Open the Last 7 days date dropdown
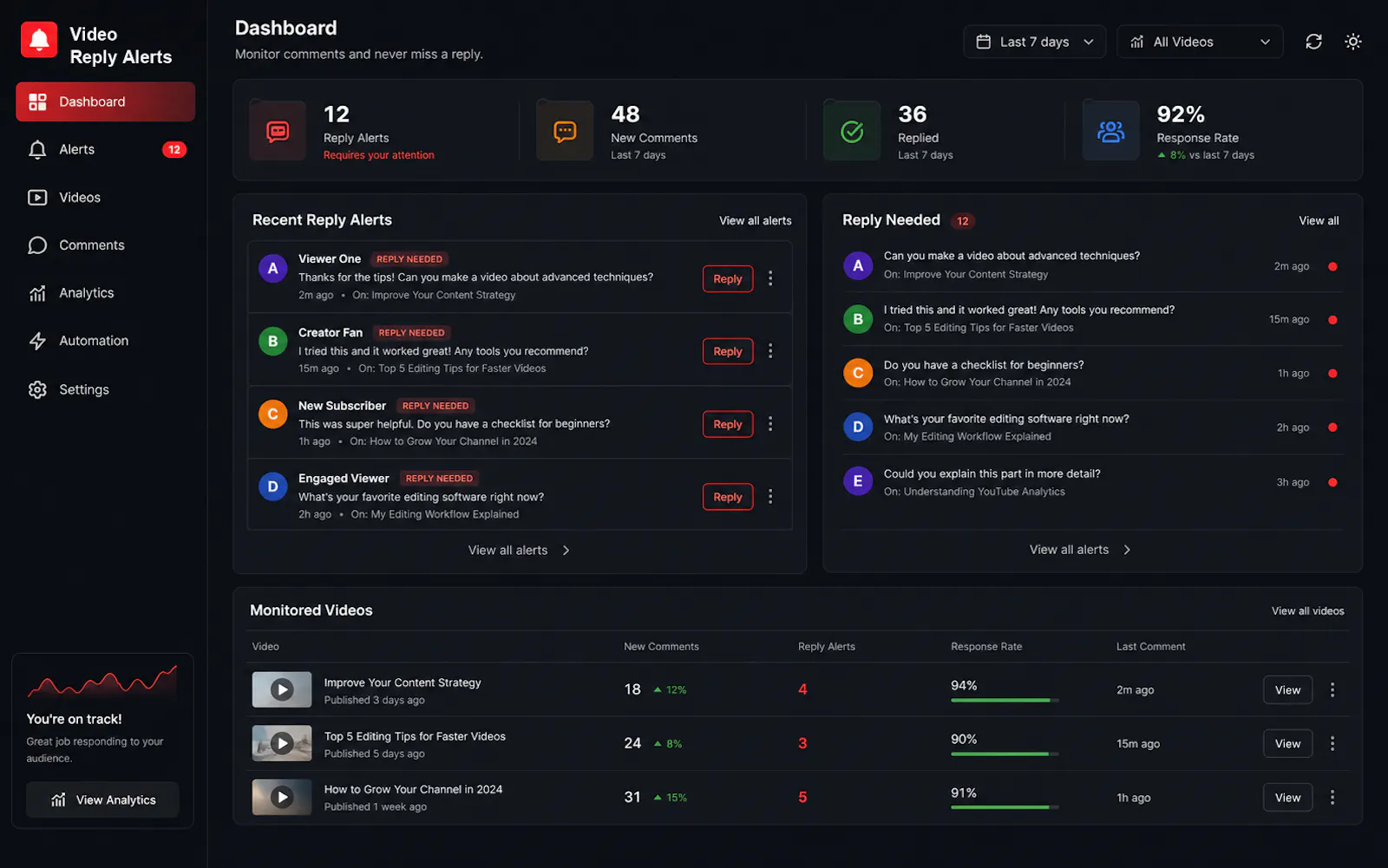This screenshot has width=1388, height=868. coord(1034,42)
